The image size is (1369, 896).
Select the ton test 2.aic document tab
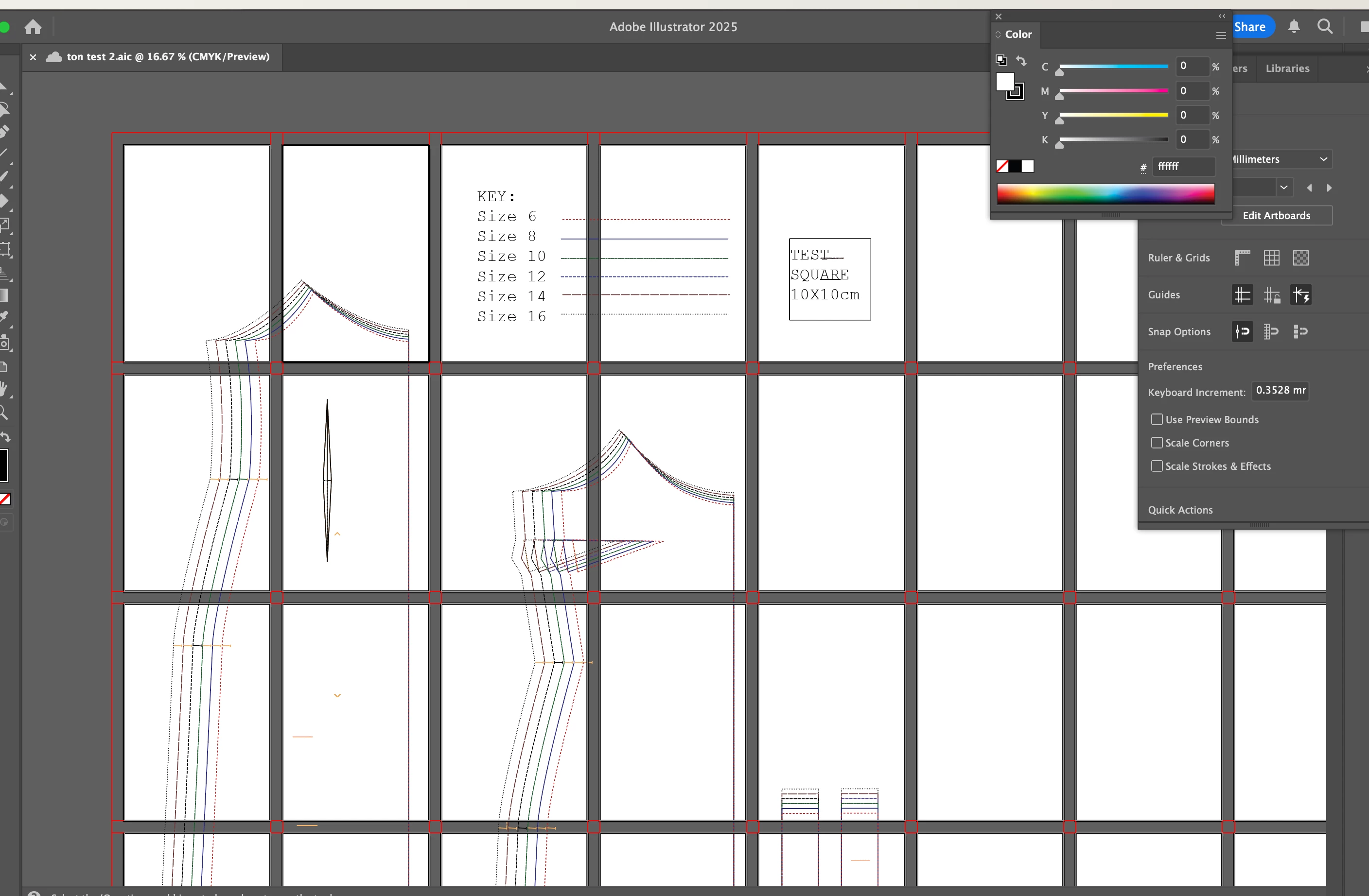point(167,57)
